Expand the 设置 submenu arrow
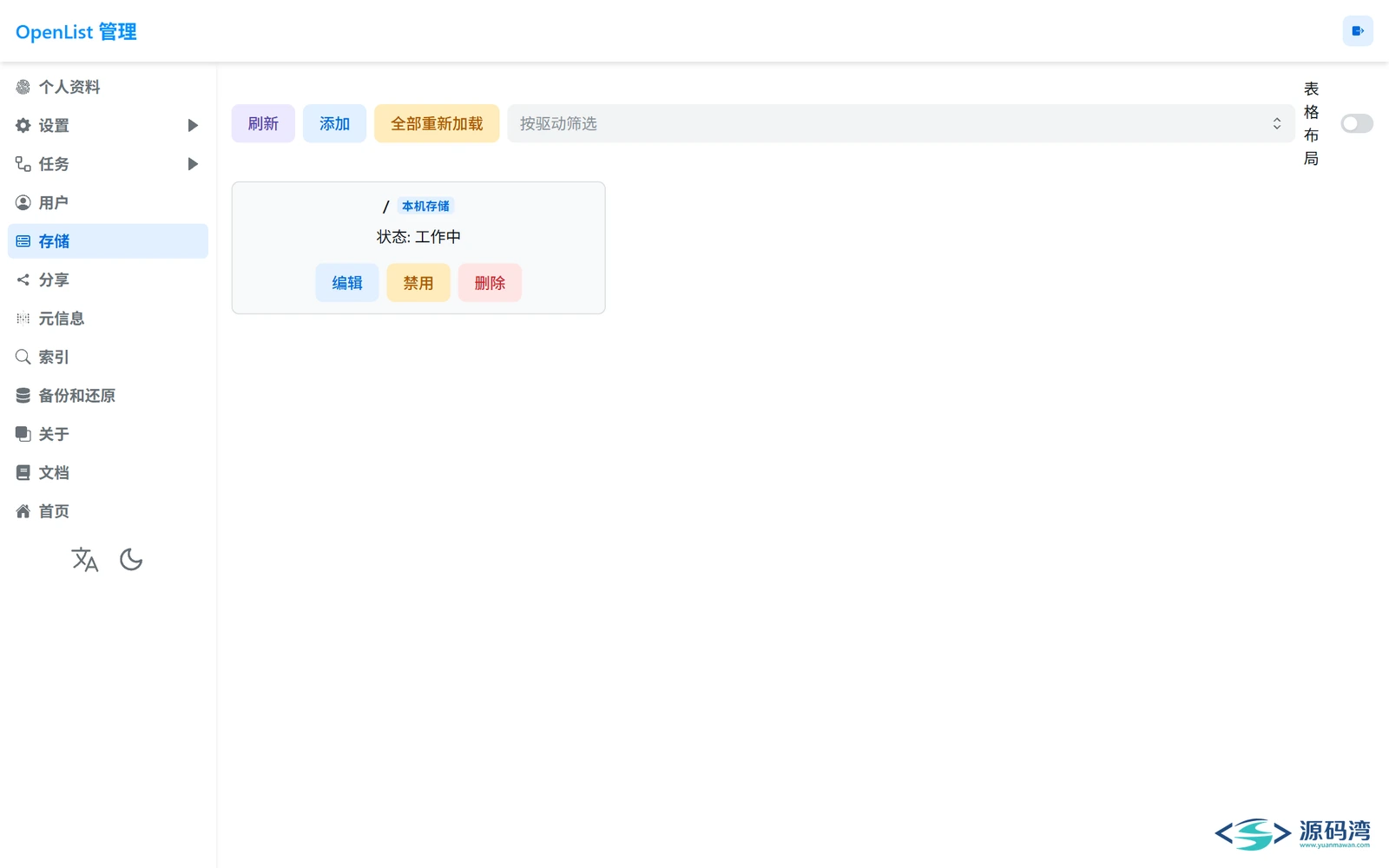 (193, 125)
